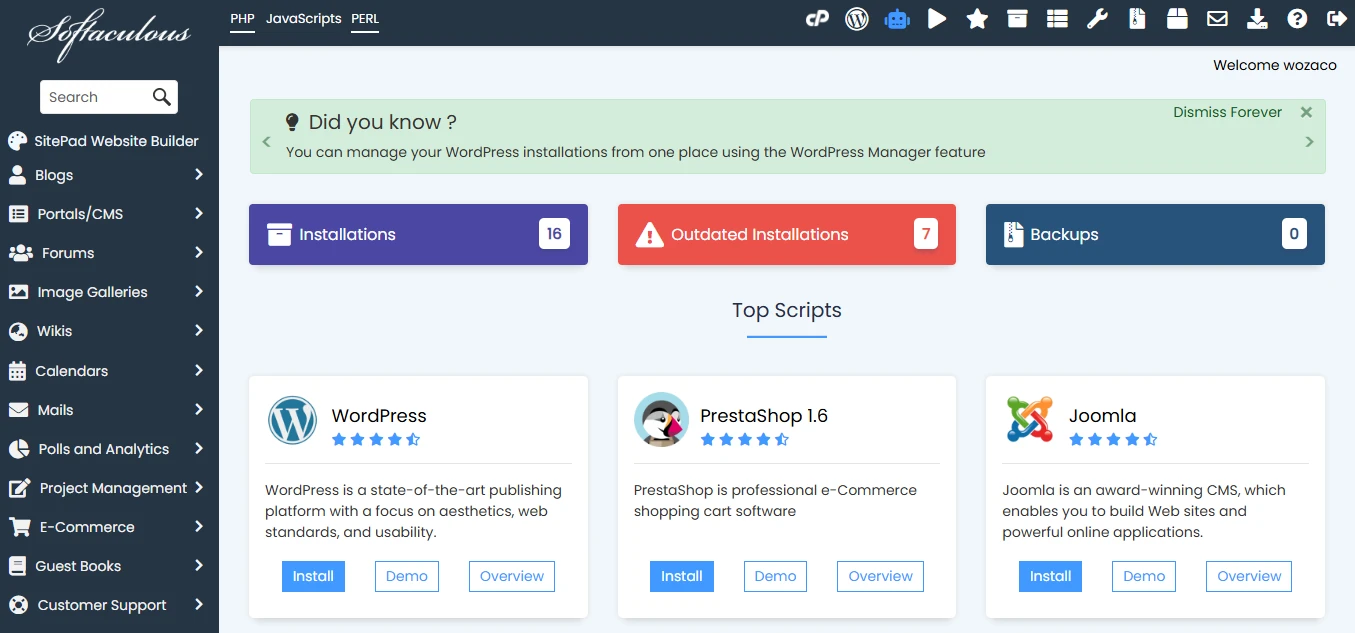This screenshot has width=1355, height=633.
Task: Click the Top Scripts heading
Action: click(787, 310)
